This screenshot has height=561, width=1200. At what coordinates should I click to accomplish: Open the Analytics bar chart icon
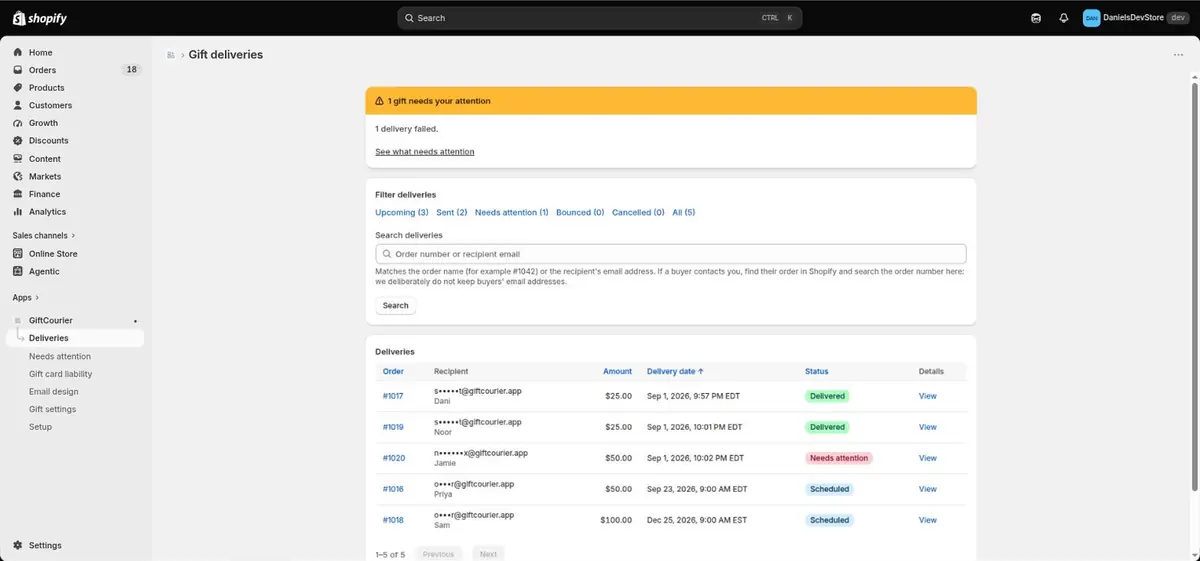[x=18, y=212]
